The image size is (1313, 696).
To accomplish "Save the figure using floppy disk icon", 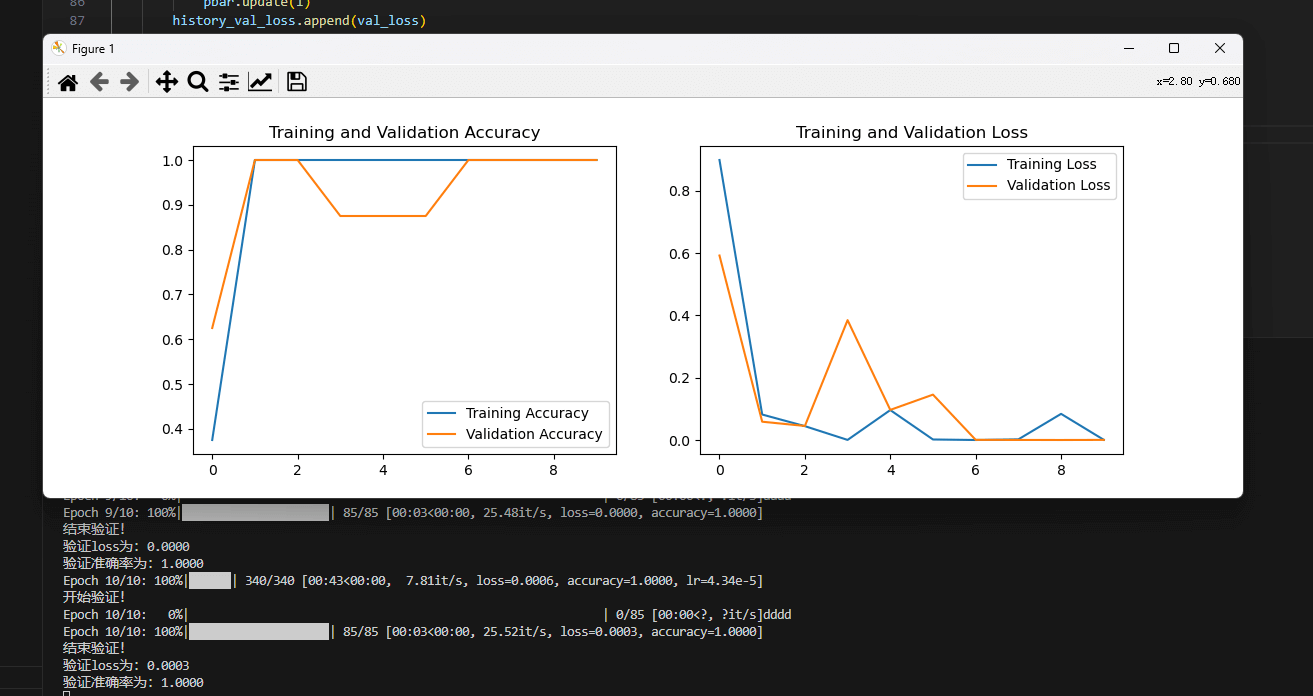I will [296, 82].
